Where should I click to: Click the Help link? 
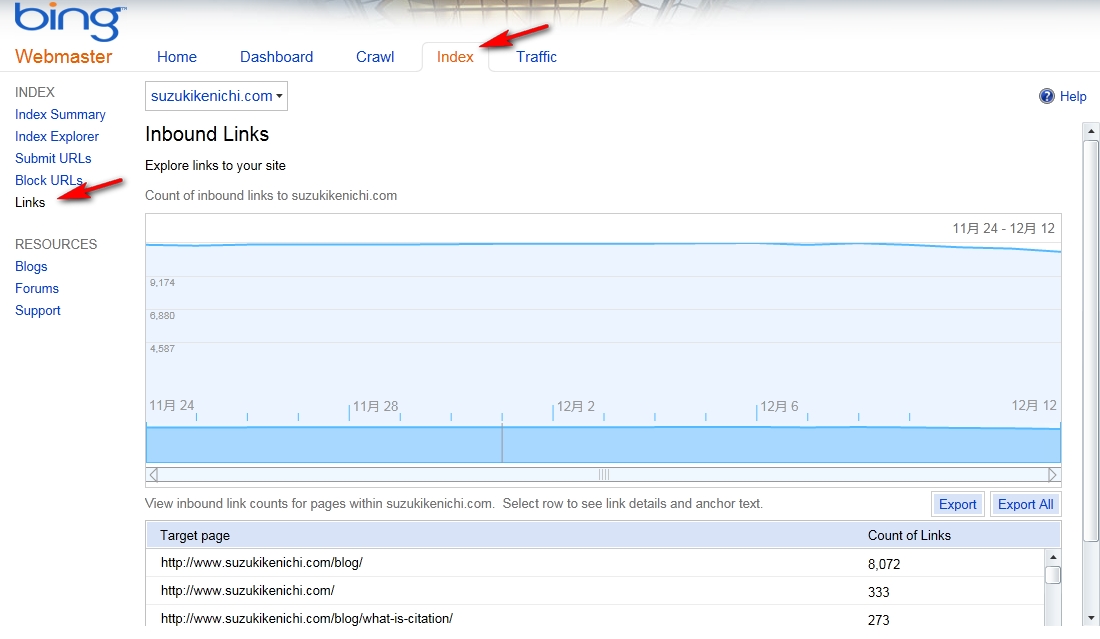click(1073, 96)
